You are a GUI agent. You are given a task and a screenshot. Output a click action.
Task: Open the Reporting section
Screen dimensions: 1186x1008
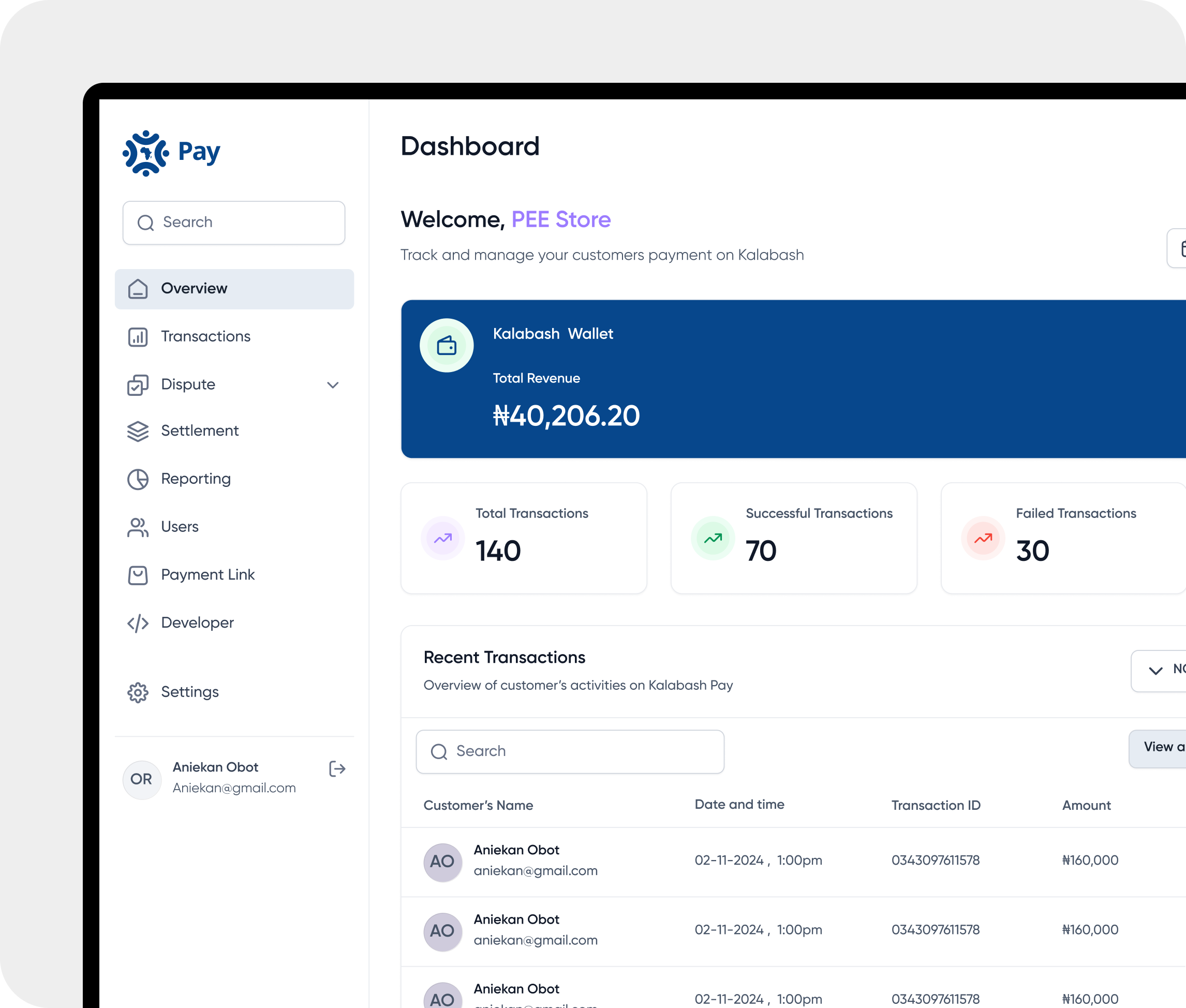234,480
